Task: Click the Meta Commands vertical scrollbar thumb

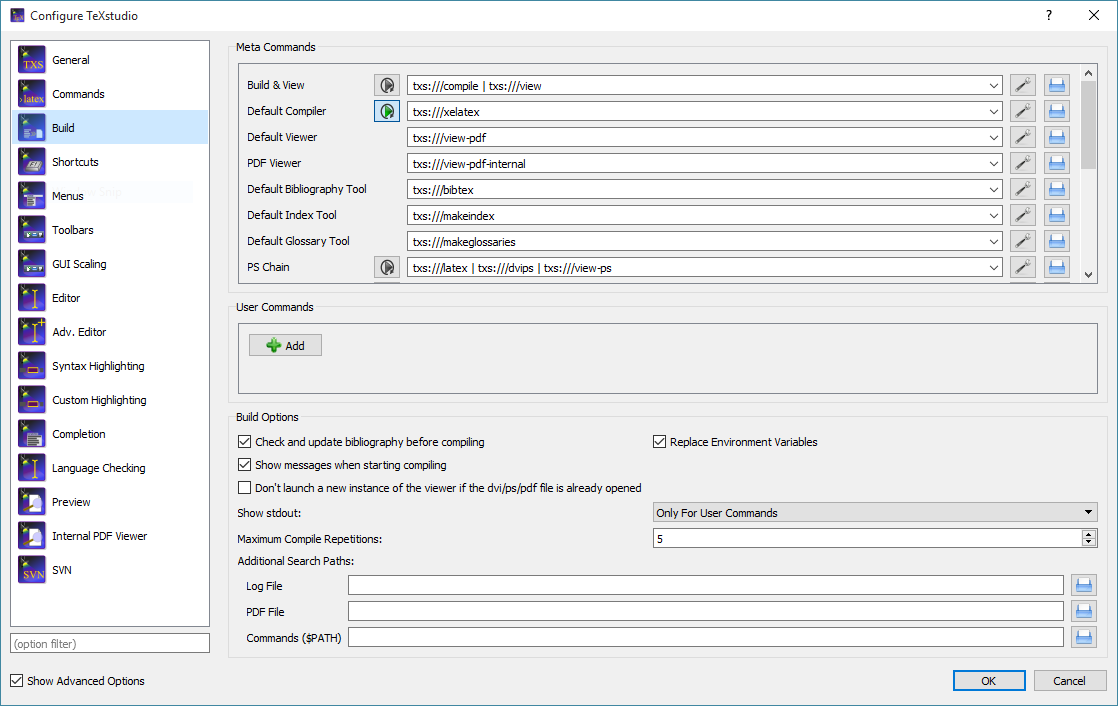Action: (x=1088, y=125)
